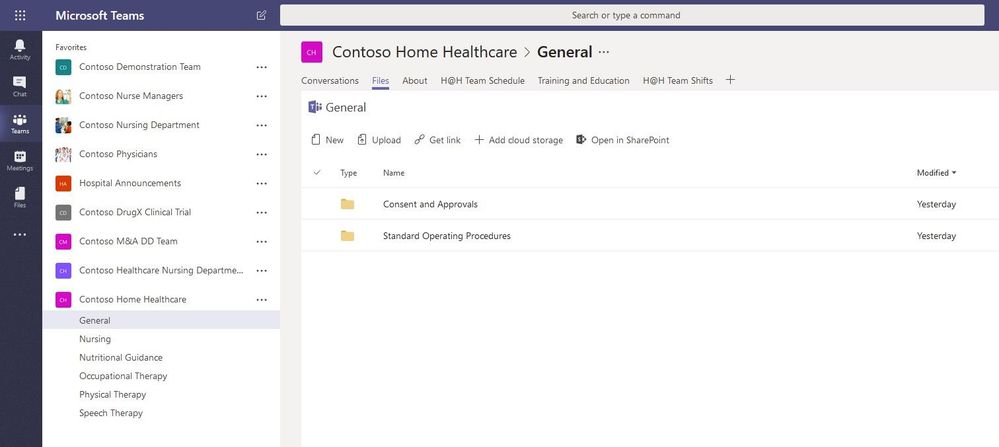This screenshot has width=999, height=447.
Task: Select the Files tab
Action: [380, 81]
